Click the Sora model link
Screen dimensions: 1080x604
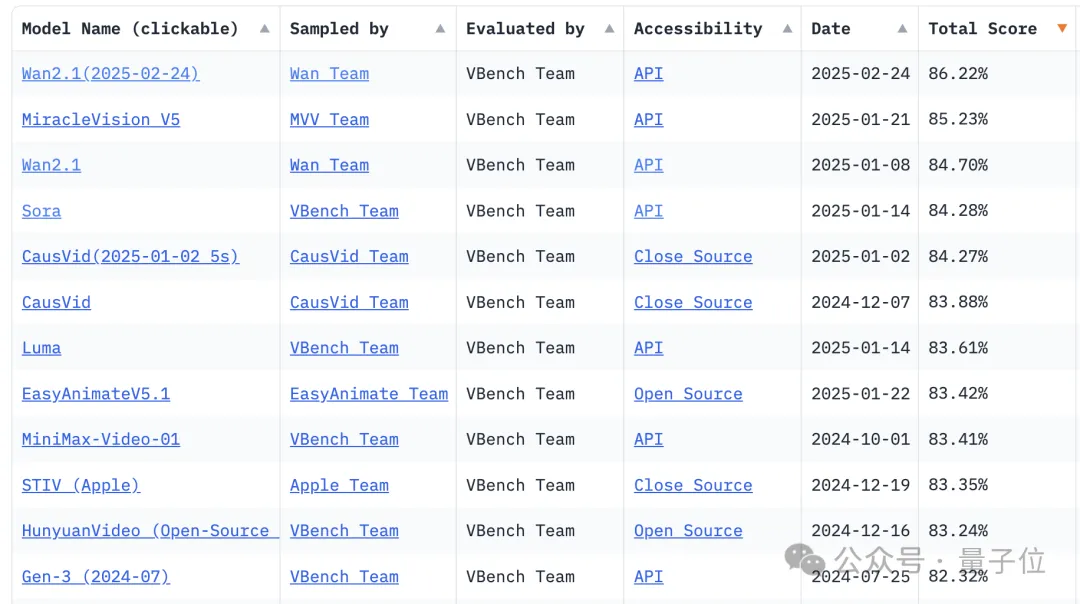(41, 211)
